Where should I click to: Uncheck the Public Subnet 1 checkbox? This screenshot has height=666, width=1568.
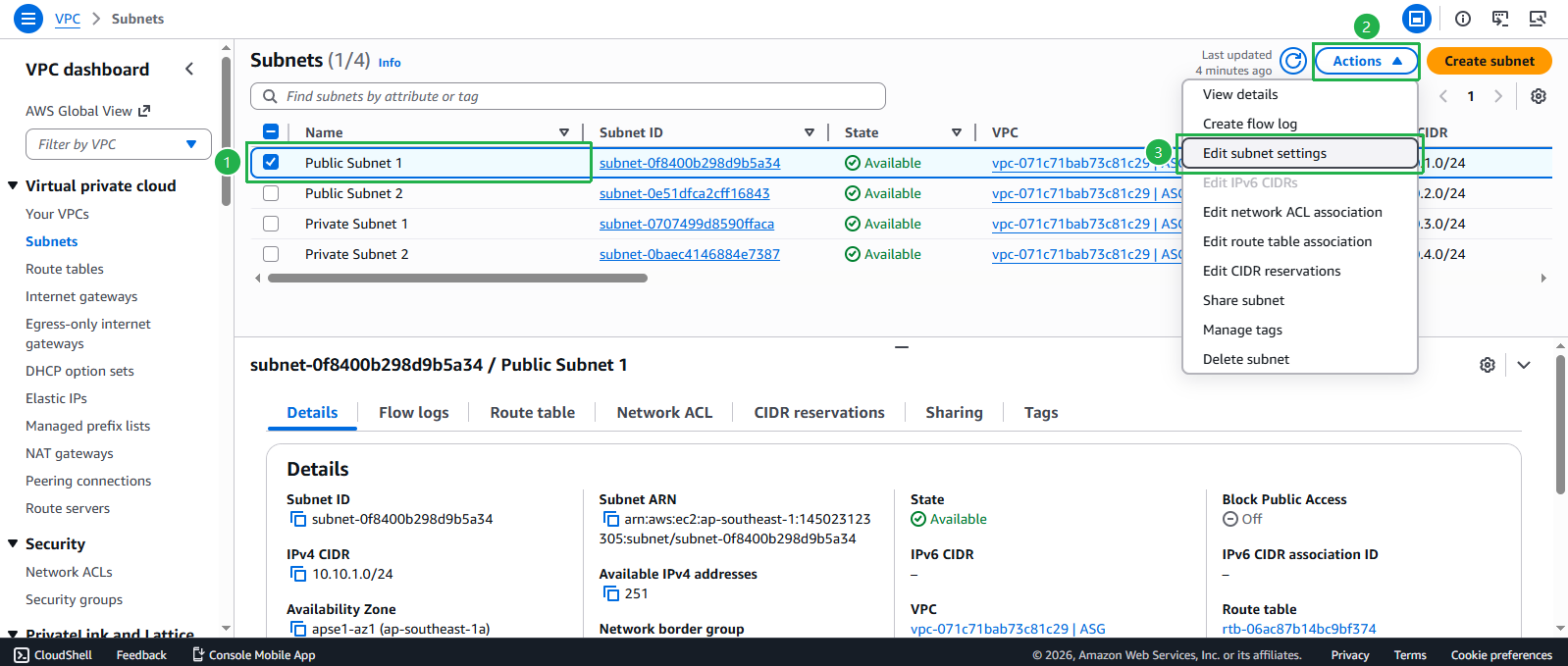tap(271, 163)
